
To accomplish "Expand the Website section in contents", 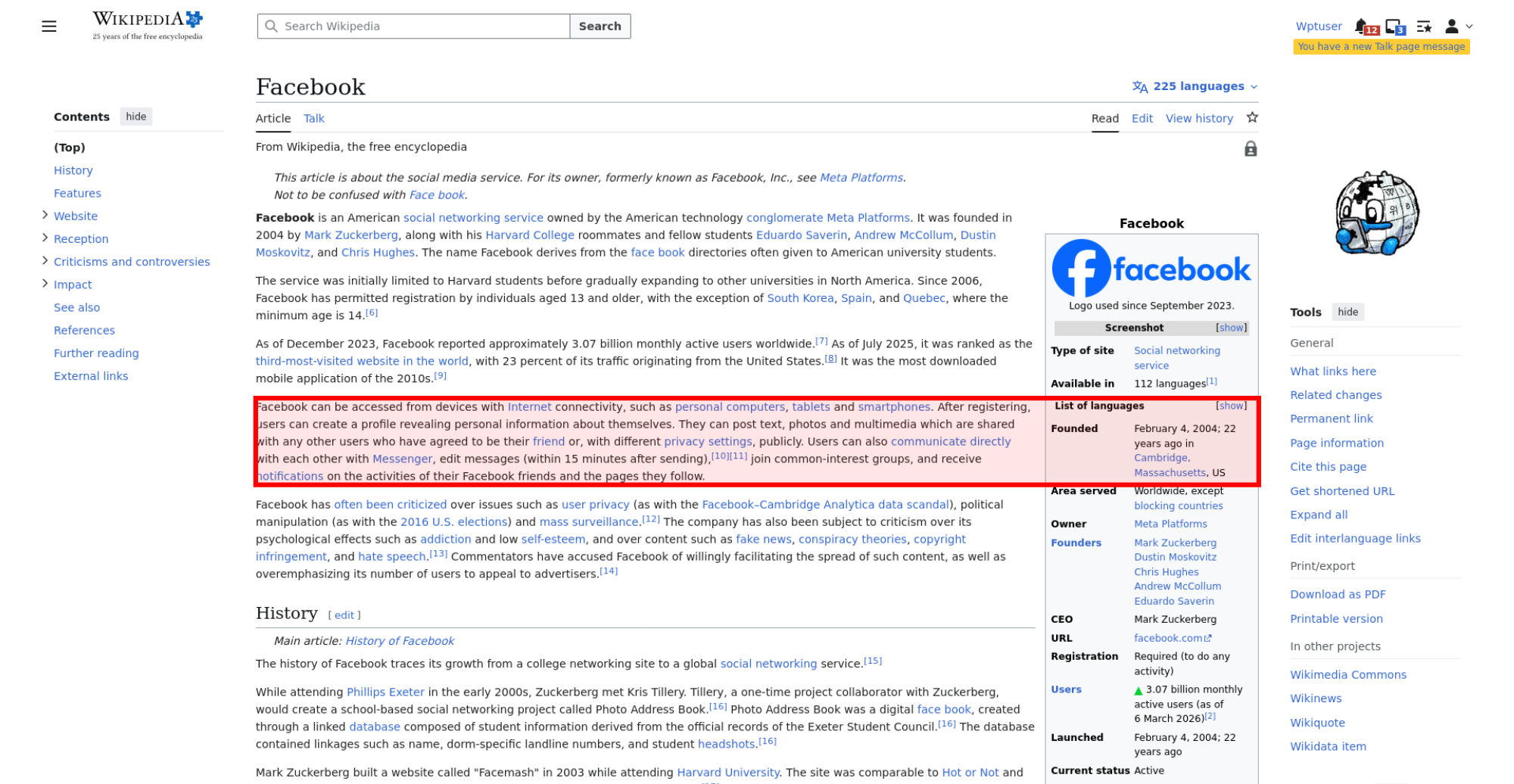I will tap(45, 216).
